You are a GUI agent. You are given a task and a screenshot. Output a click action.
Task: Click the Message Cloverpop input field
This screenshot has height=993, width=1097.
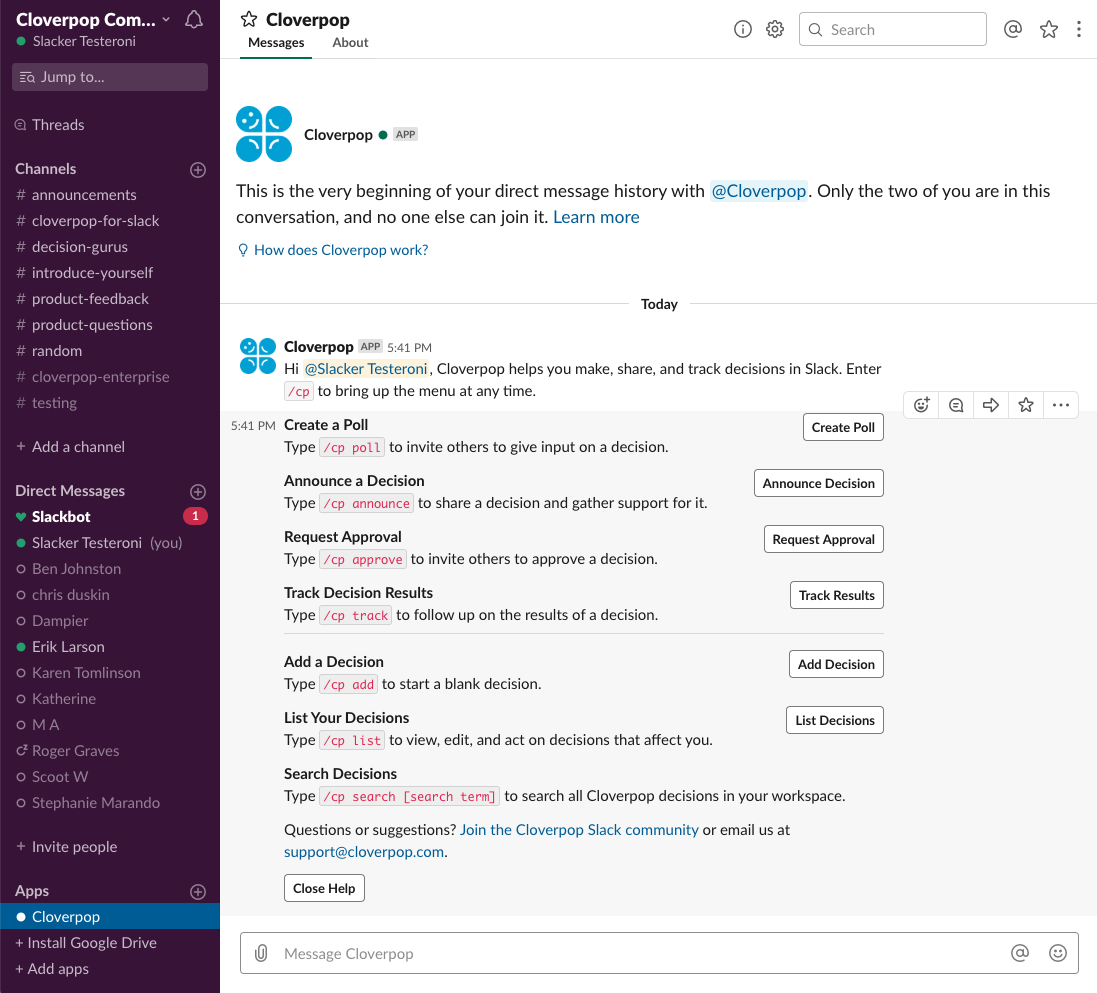click(x=659, y=953)
